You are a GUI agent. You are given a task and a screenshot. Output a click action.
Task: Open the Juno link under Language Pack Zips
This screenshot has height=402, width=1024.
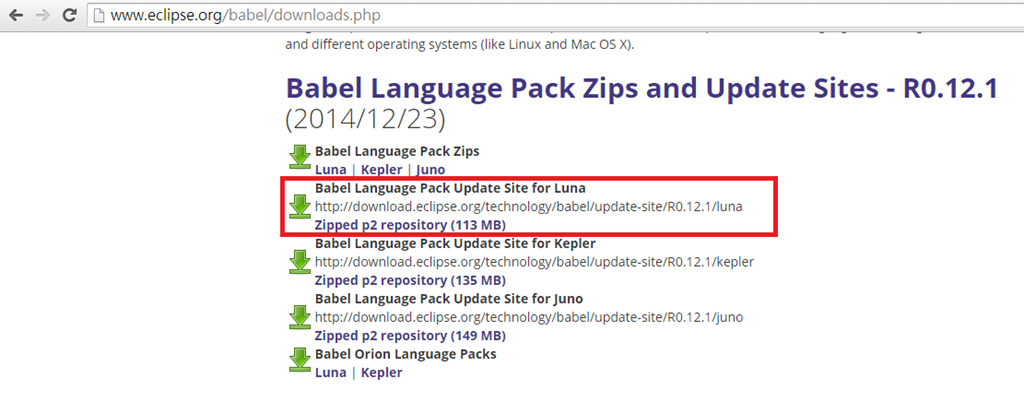tap(430, 170)
